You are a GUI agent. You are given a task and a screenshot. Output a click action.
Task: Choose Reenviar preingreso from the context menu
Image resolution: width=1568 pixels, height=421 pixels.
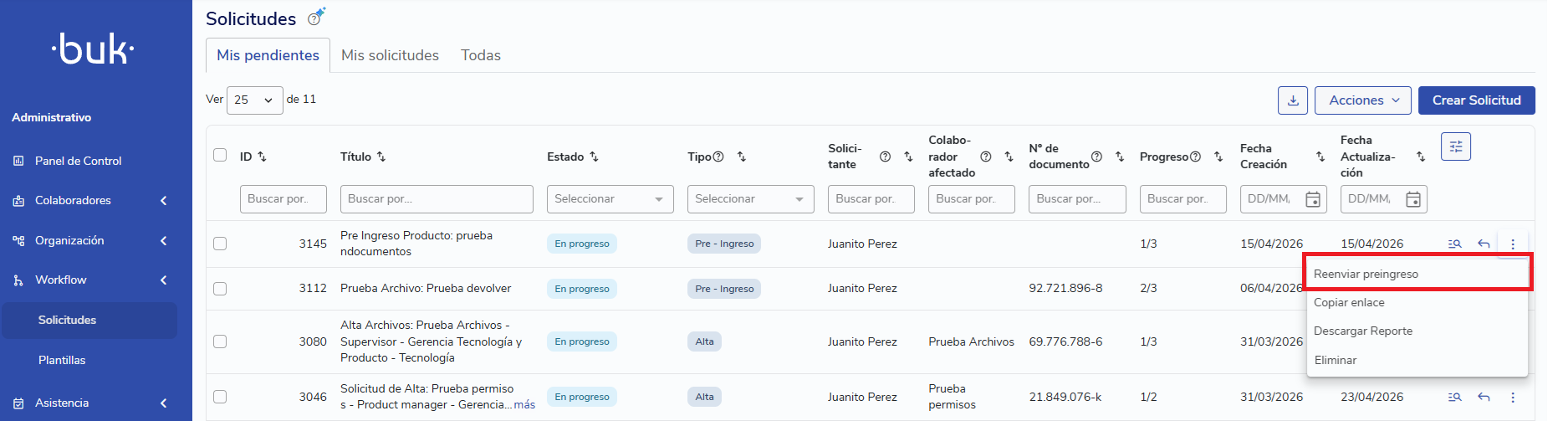point(1417,274)
